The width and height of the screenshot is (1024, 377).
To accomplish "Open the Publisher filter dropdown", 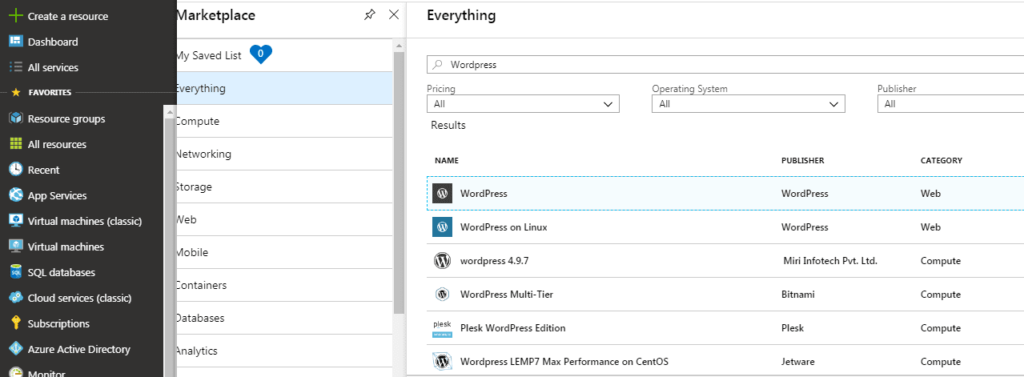I will (x=950, y=104).
